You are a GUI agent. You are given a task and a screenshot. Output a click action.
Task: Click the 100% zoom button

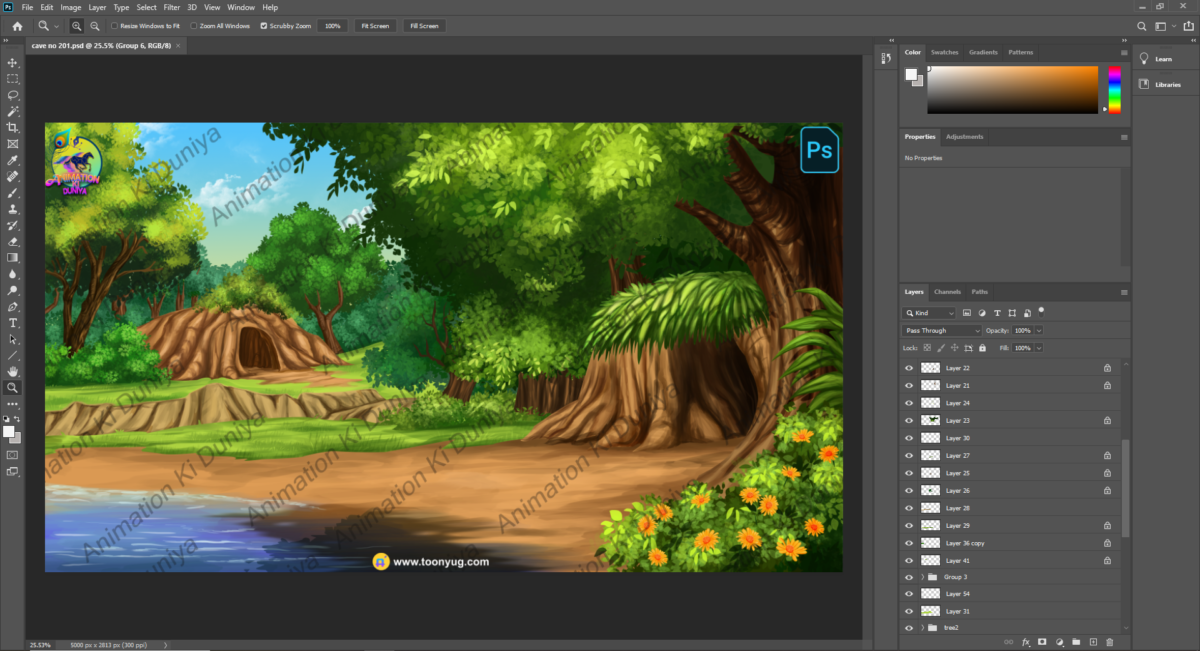333,25
